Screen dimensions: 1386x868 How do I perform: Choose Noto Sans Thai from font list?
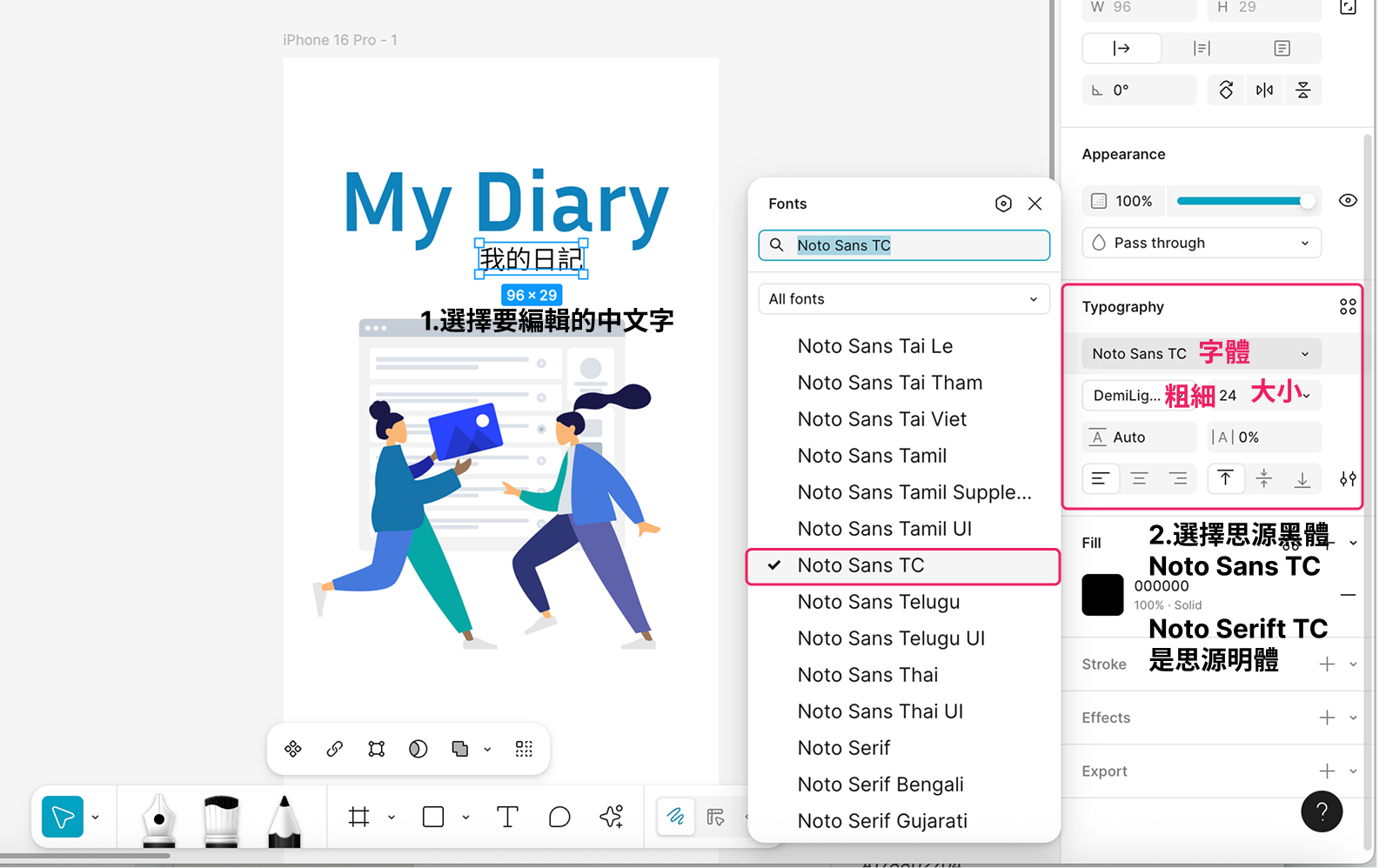pyautogui.click(x=867, y=675)
